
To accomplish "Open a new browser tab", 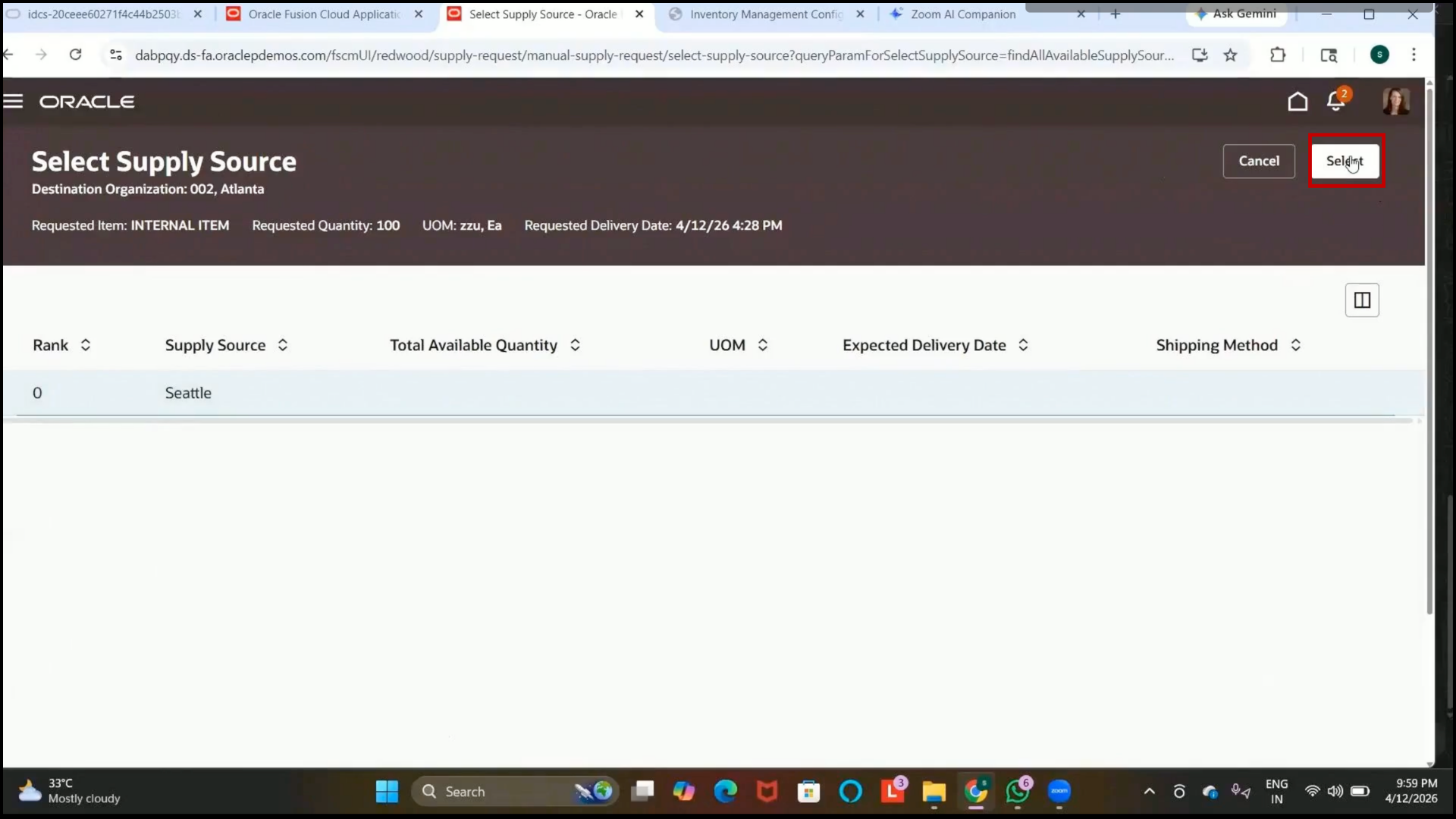I will [x=1115, y=14].
